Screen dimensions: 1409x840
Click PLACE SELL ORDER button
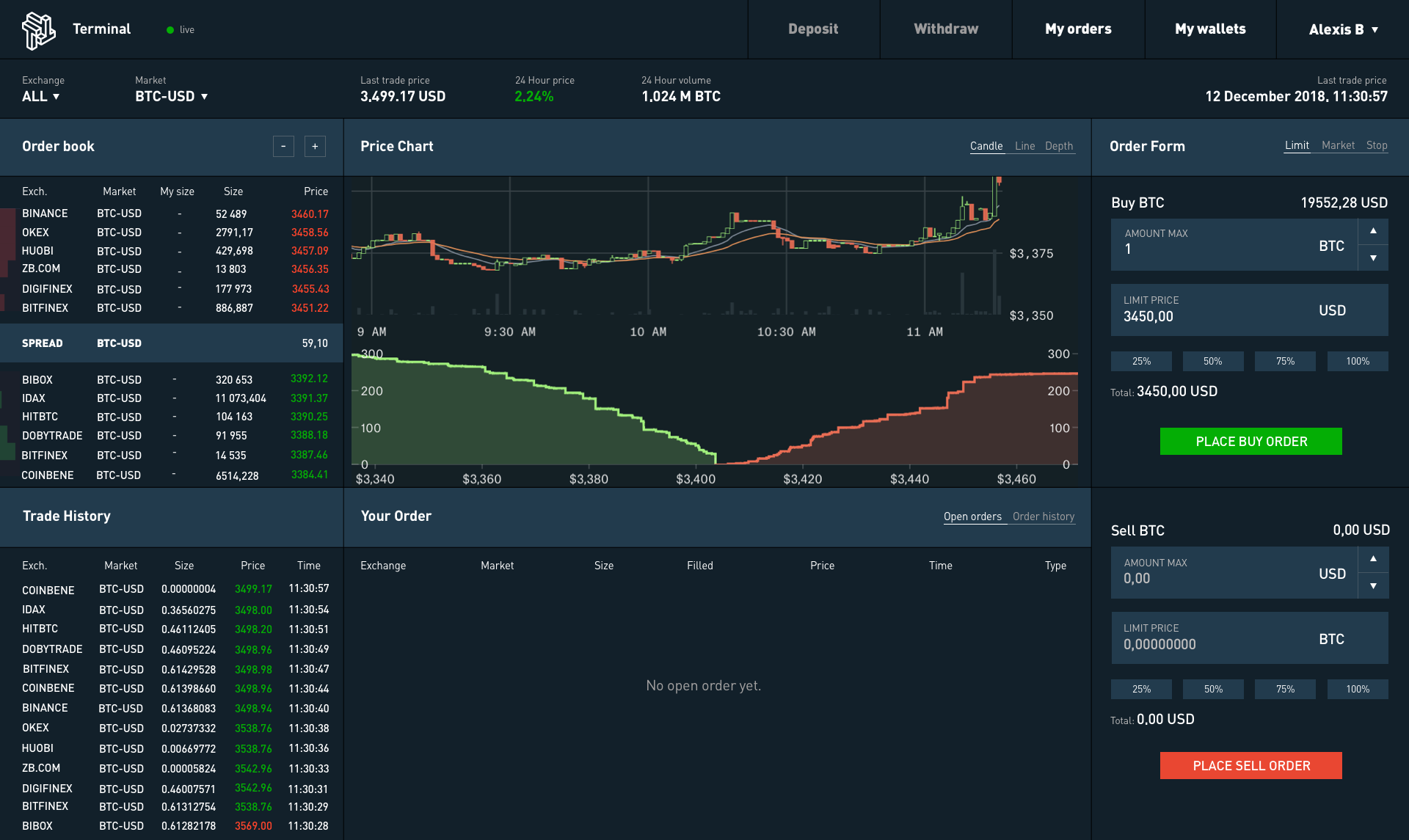point(1251,766)
